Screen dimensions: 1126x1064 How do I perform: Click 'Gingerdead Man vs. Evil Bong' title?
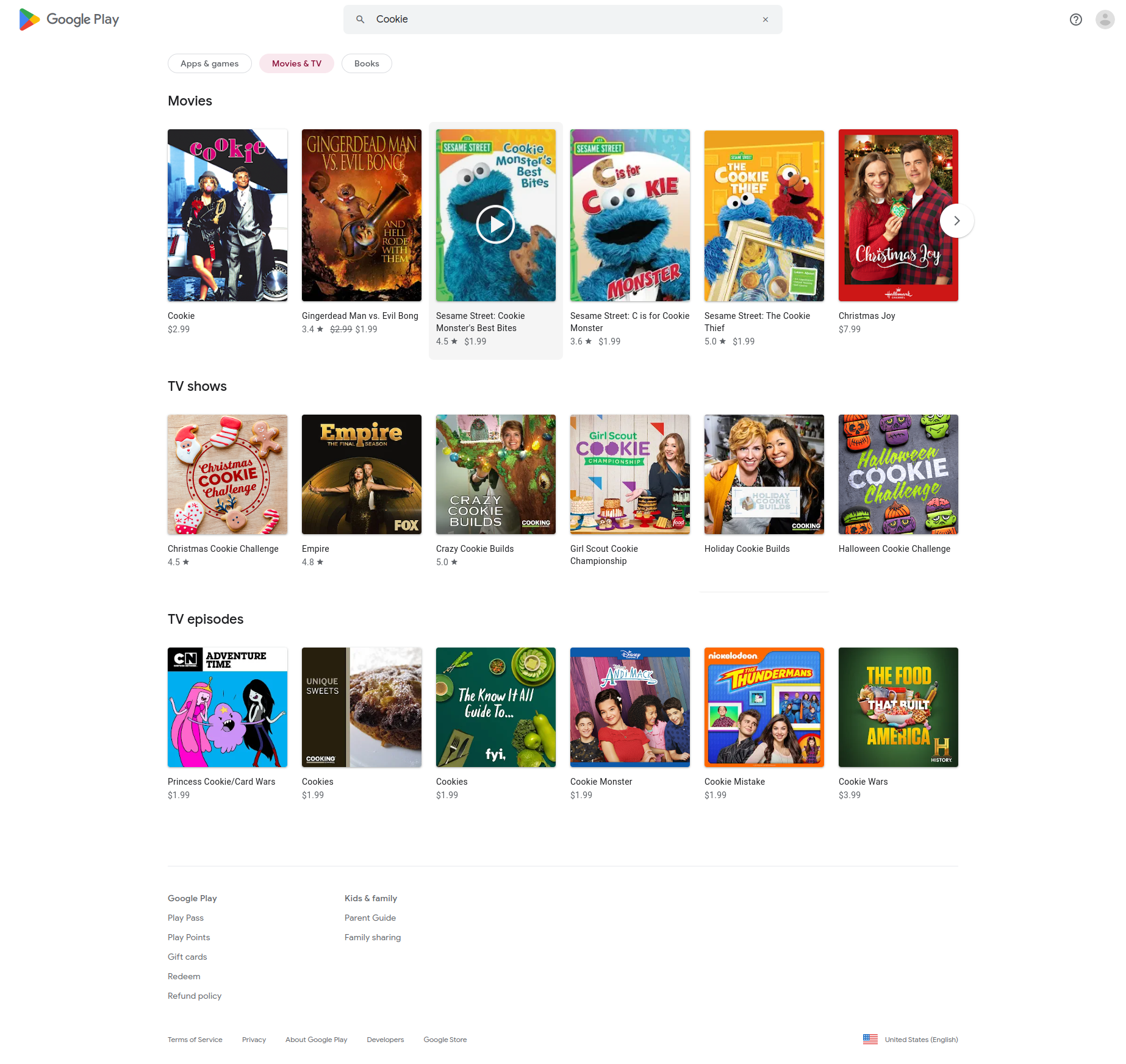pos(360,316)
